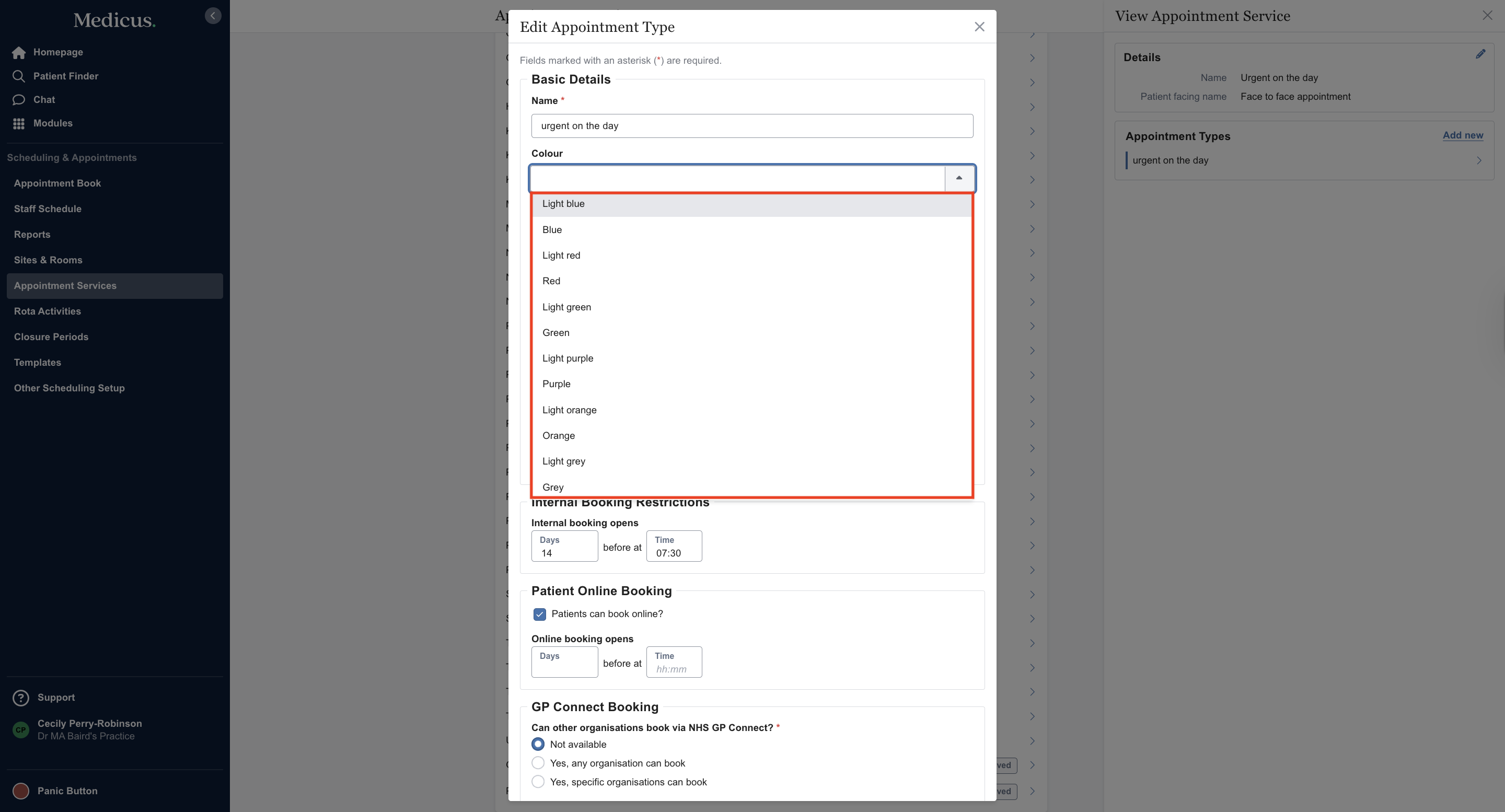The width and height of the screenshot is (1505, 812).
Task: Click the Support link
Action: [x=56, y=698]
